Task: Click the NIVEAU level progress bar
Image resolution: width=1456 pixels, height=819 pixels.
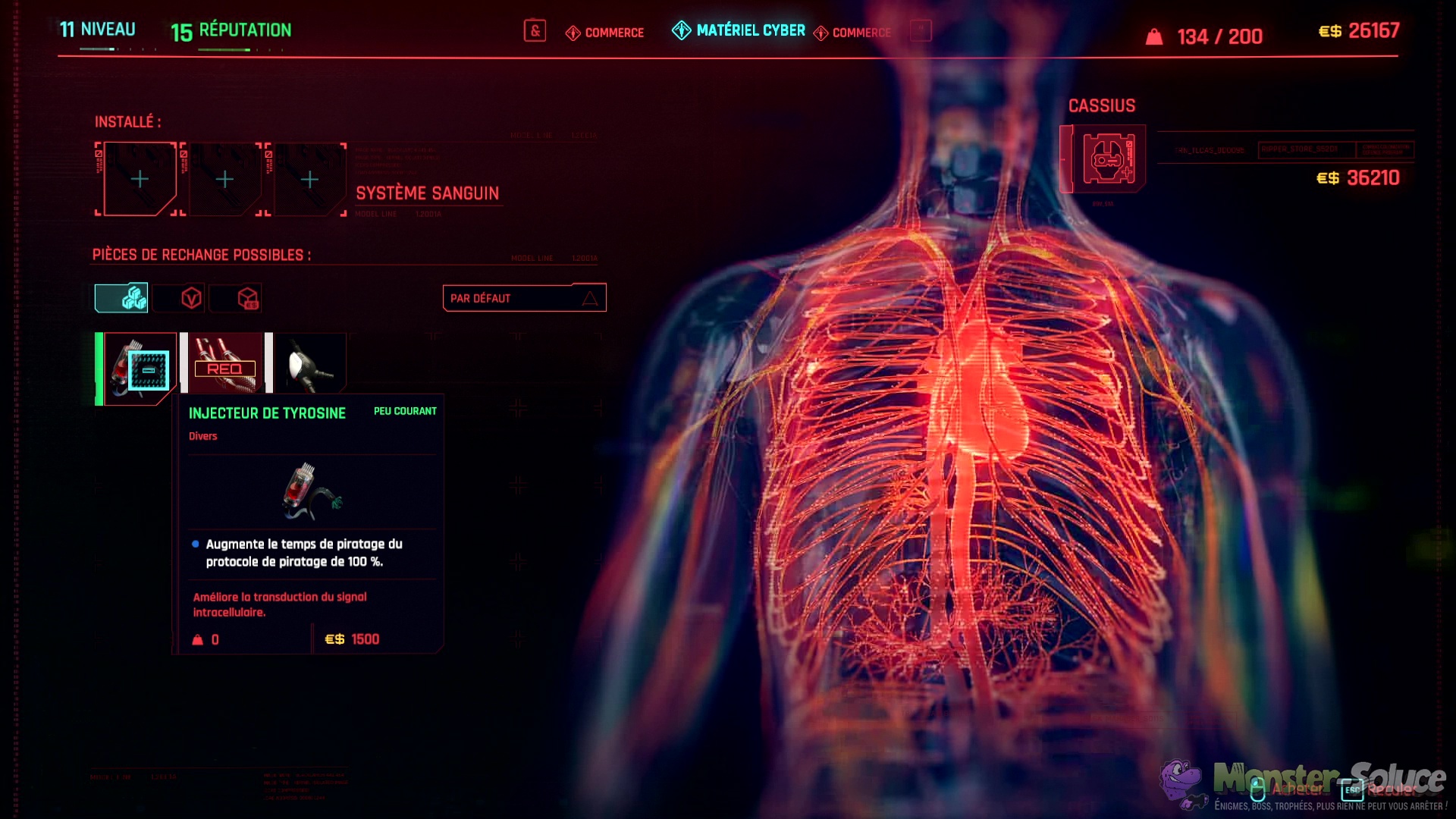Action: tap(119, 49)
